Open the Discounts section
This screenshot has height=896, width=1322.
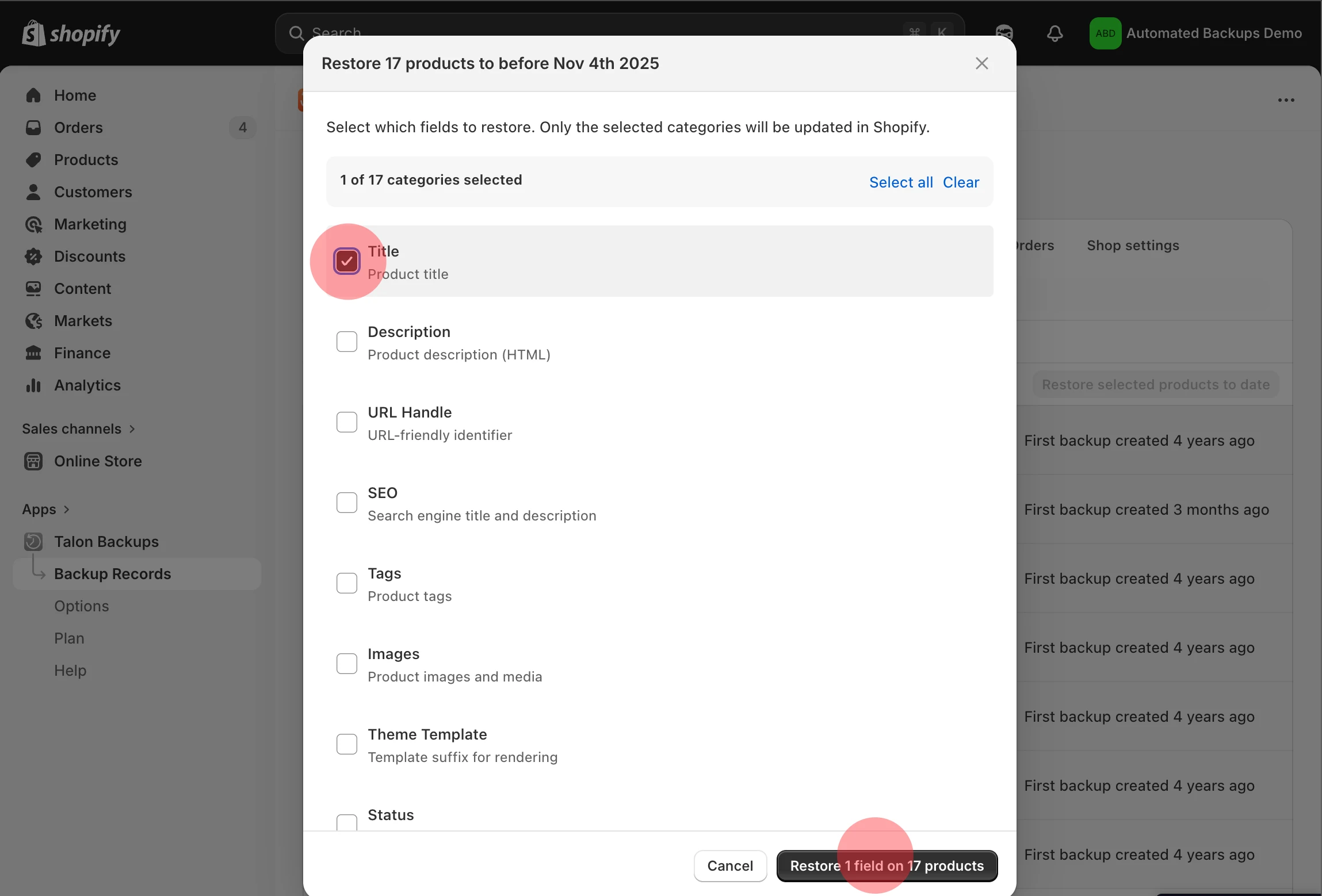click(x=90, y=256)
